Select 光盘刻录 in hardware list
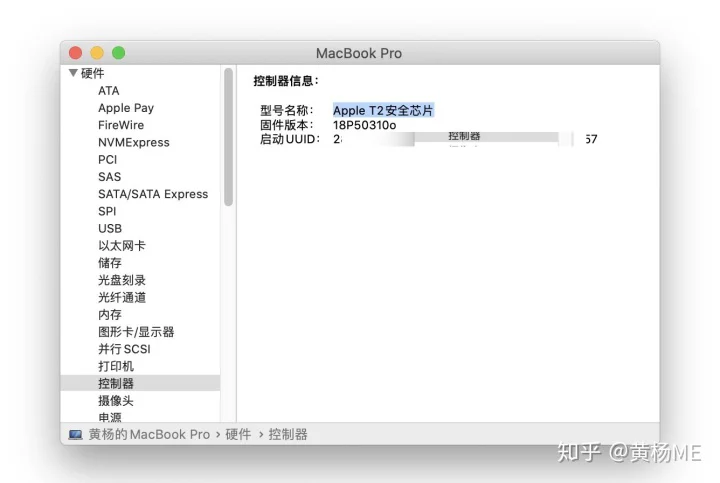This screenshot has height=483, width=720. pyautogui.click(x=122, y=280)
